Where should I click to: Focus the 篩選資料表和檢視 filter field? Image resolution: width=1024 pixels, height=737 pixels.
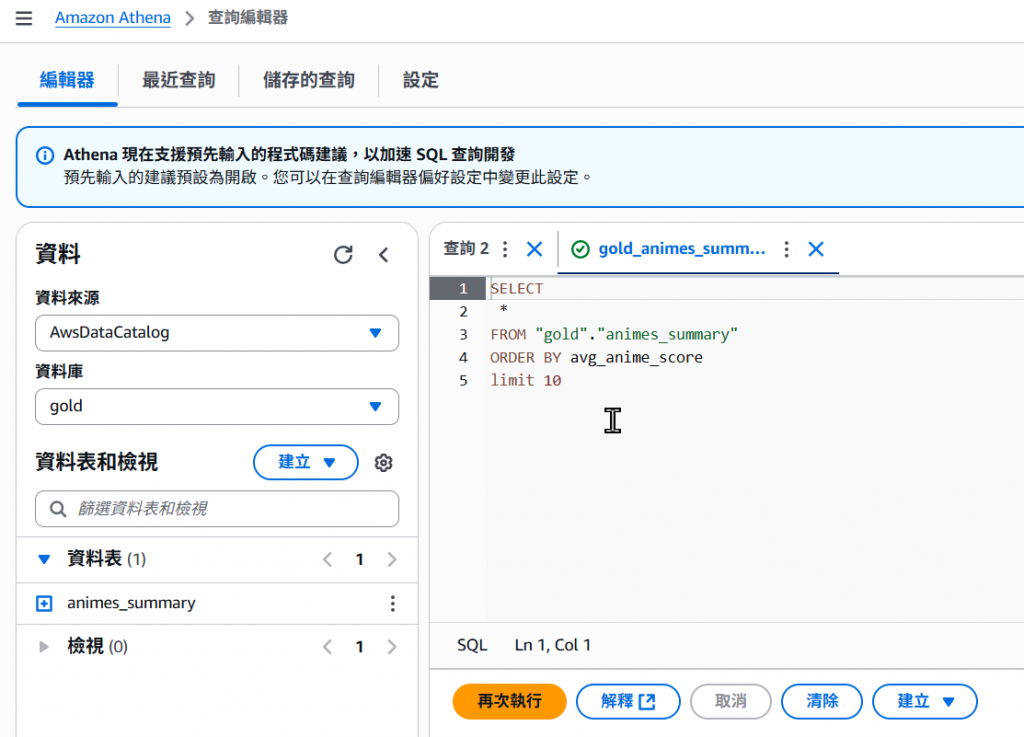coord(217,509)
